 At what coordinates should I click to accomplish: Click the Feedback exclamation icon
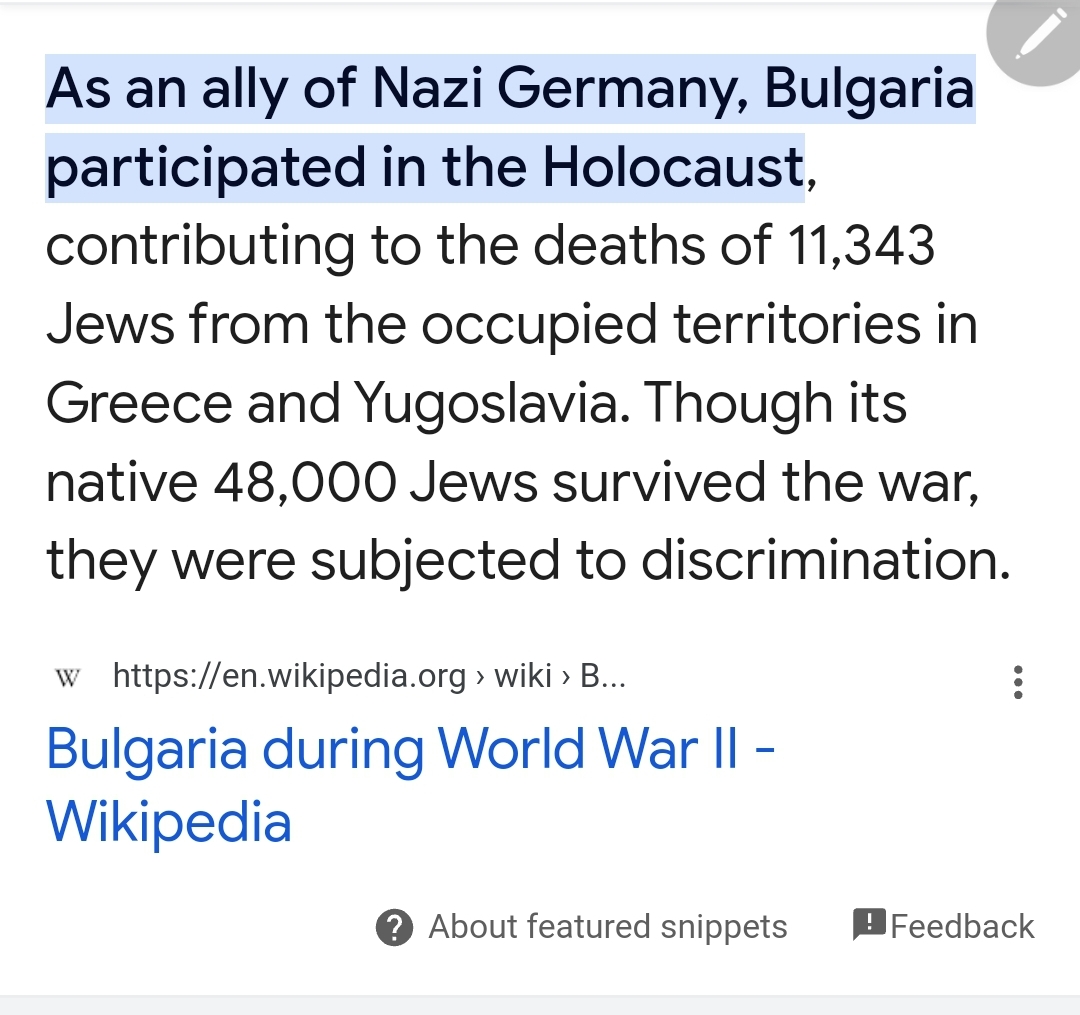(x=869, y=925)
